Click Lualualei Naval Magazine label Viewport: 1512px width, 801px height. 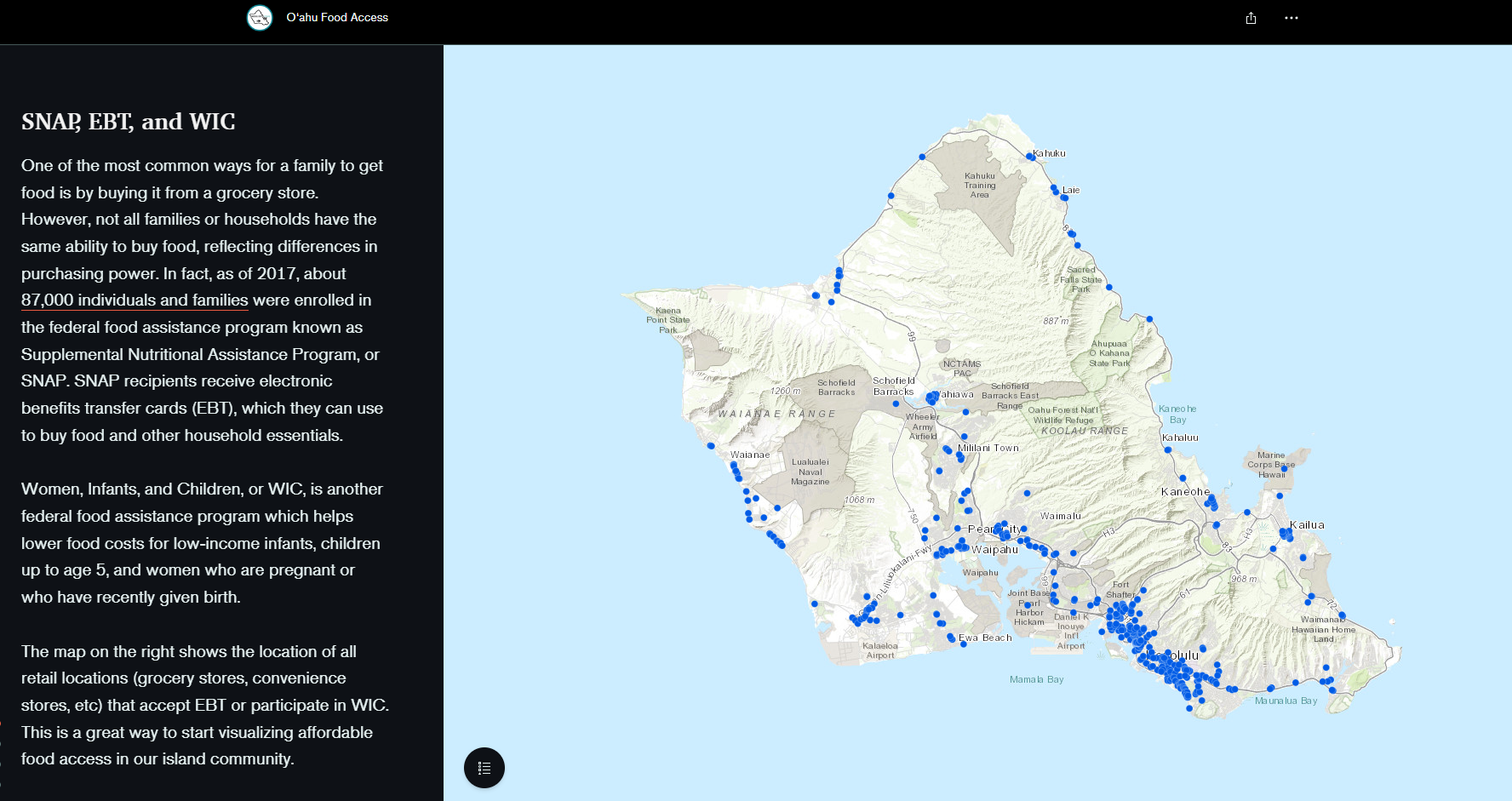810,472
